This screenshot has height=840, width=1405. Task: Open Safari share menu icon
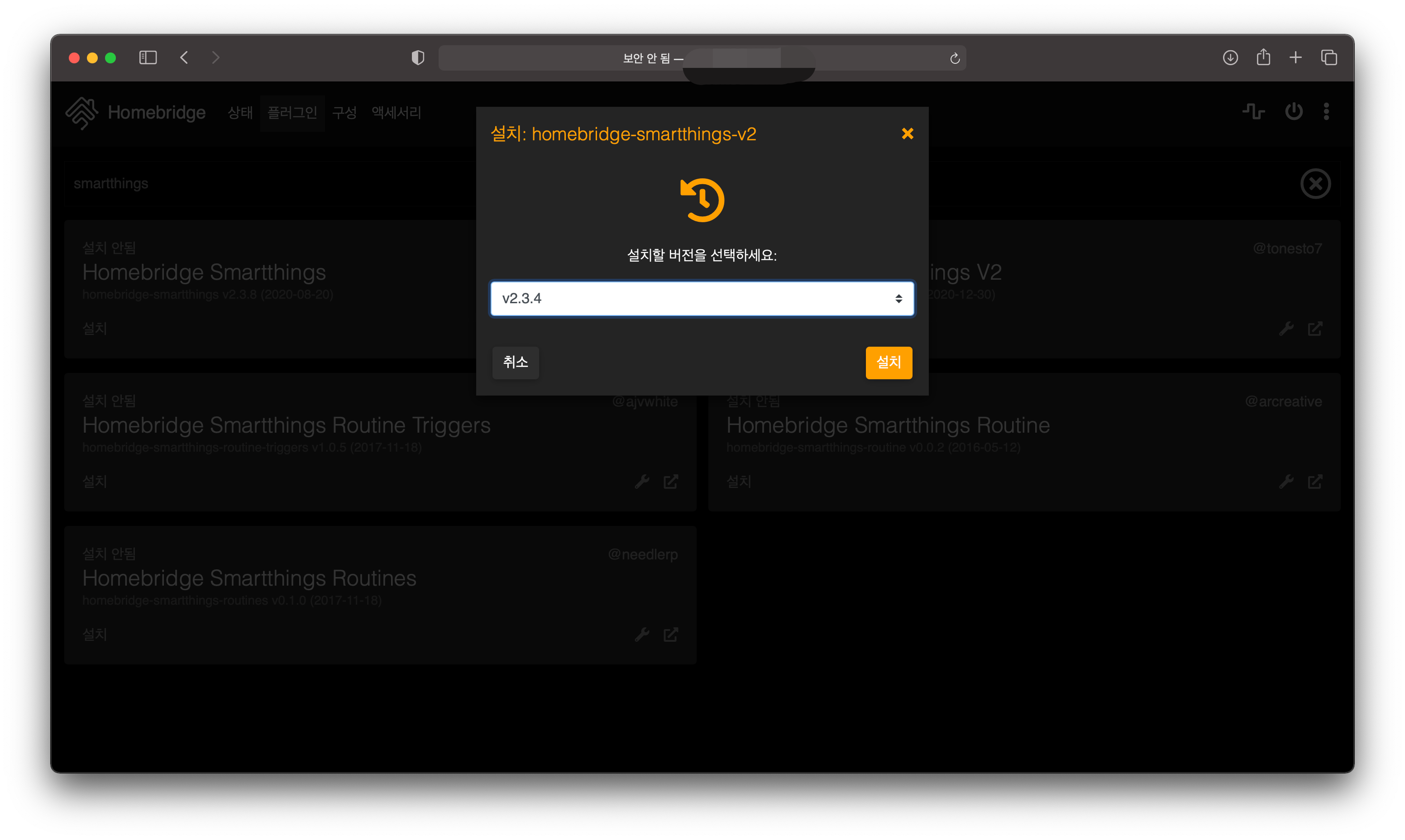pos(1263,57)
